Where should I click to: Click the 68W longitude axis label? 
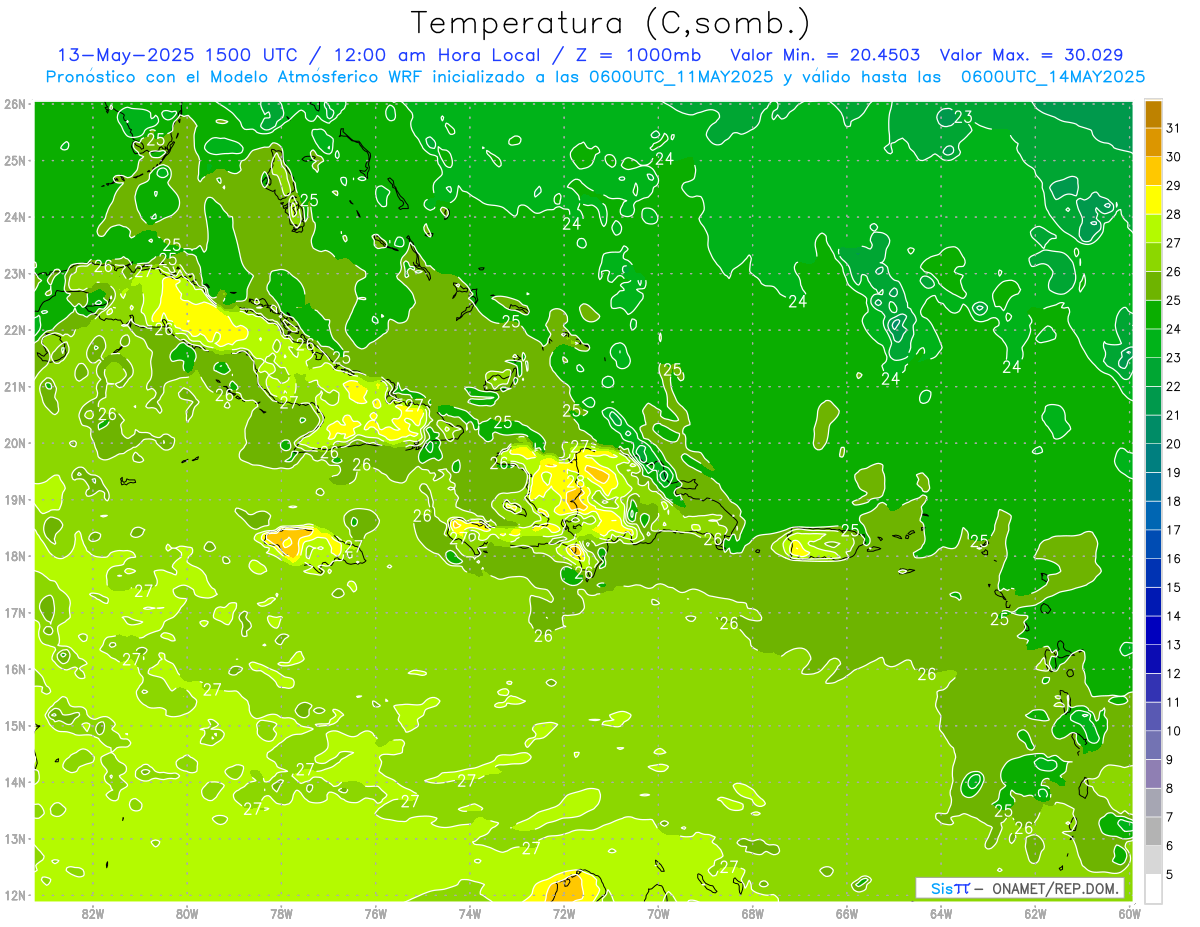[753, 913]
